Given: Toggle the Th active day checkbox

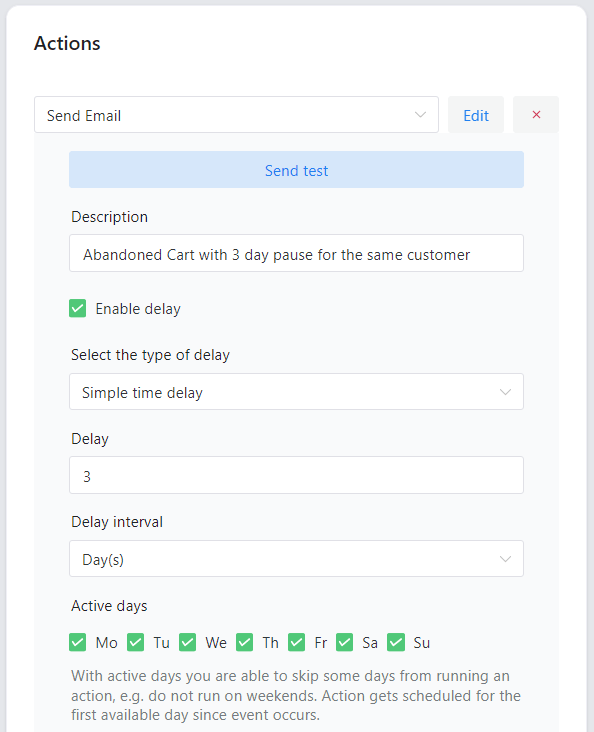Looking at the screenshot, I should (244, 642).
